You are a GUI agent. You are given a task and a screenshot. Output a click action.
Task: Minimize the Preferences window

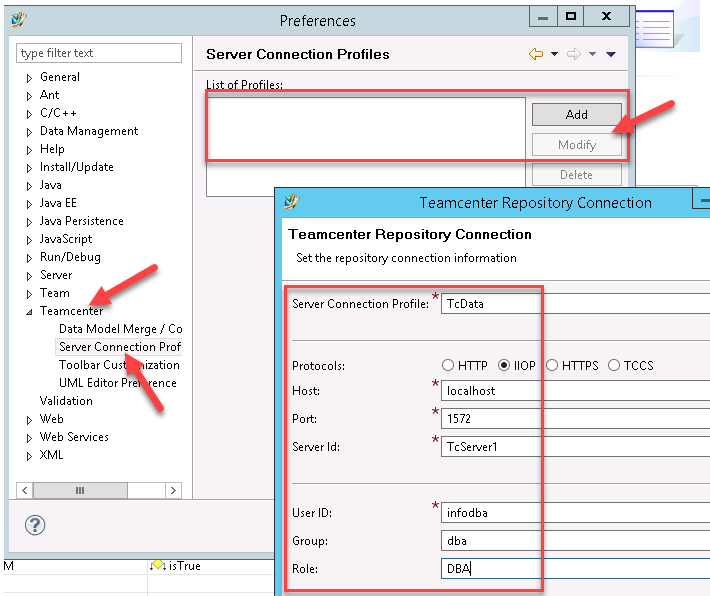[x=543, y=16]
